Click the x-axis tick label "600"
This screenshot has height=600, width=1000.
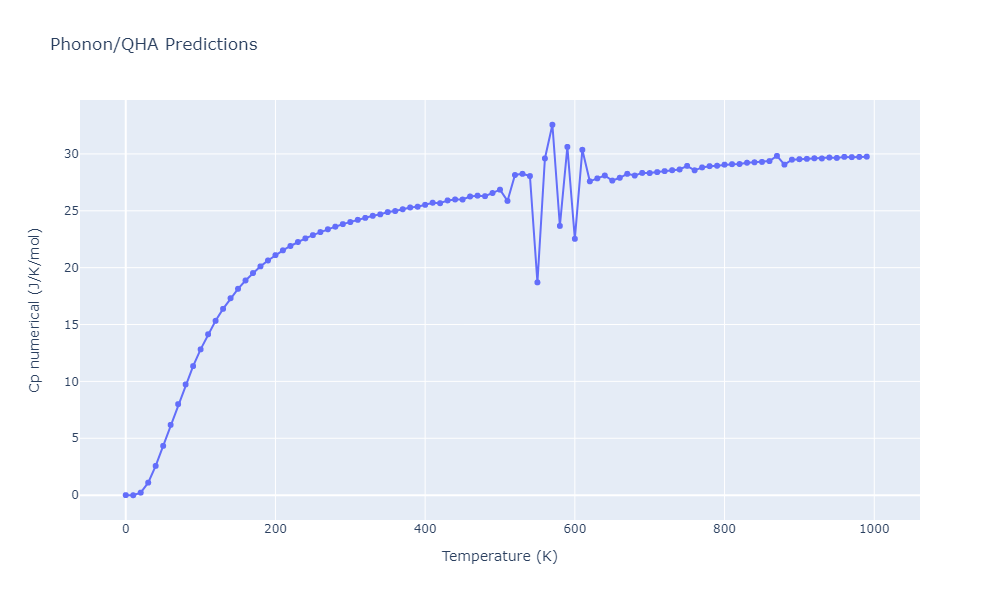click(575, 528)
